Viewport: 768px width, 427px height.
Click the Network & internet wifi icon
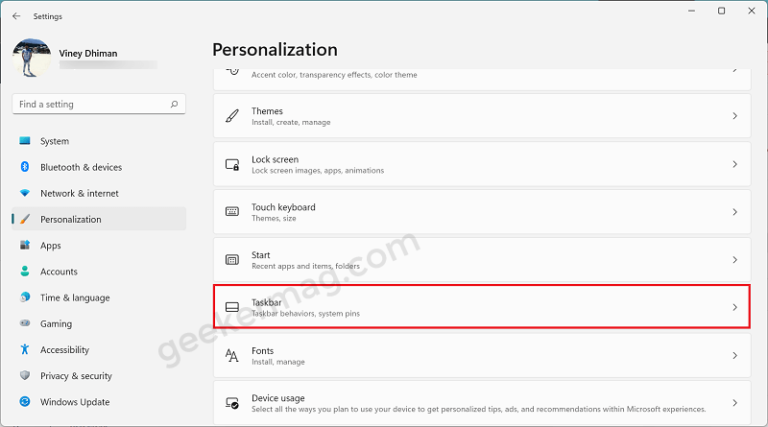[x=25, y=193]
